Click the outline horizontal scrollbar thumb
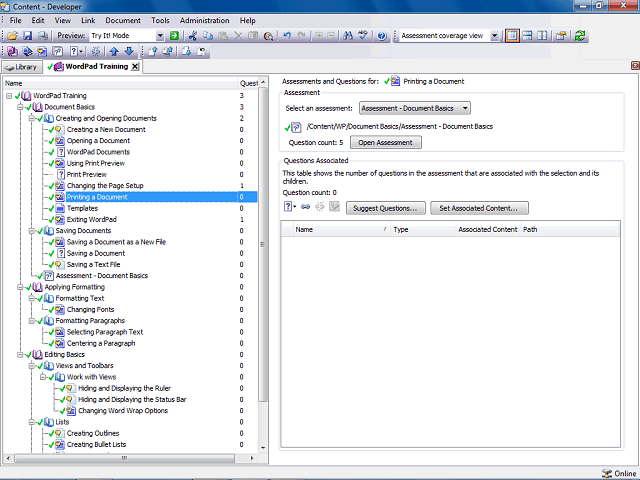 (x=124, y=458)
